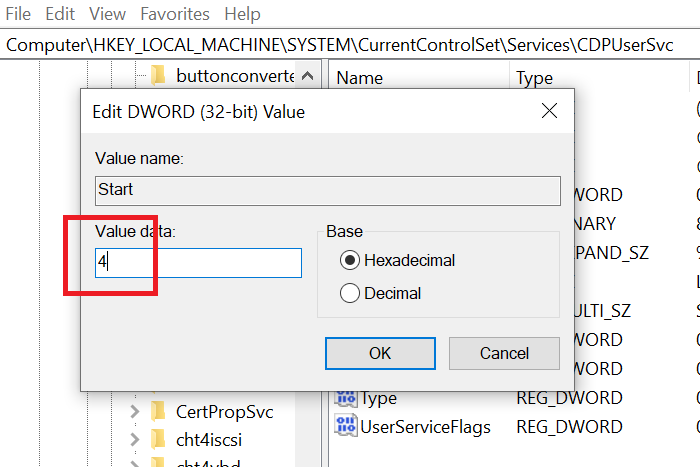
Task: Select the Hexadecimal base option
Action: (x=350, y=261)
